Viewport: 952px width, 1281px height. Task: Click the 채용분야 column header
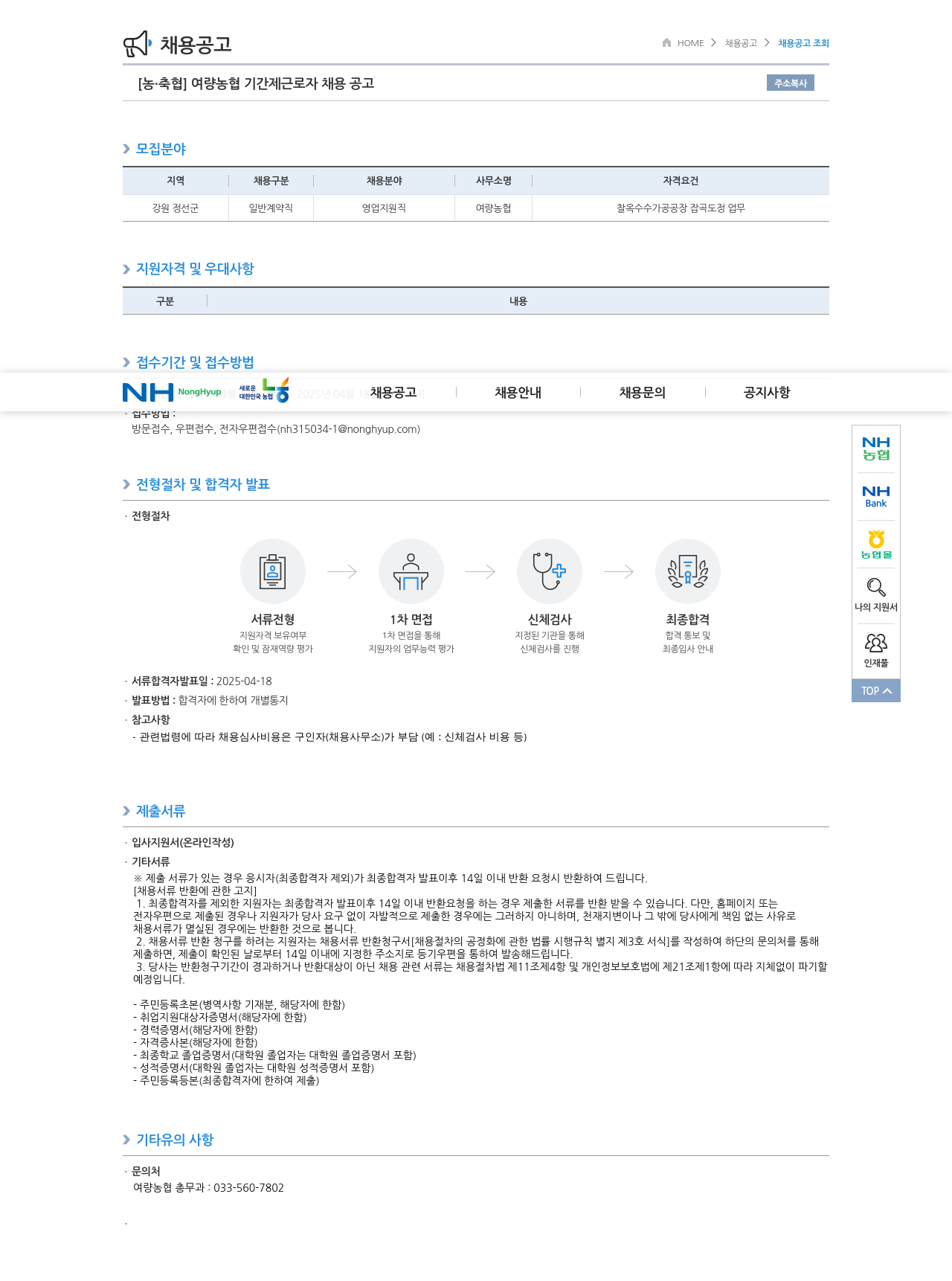(x=384, y=181)
